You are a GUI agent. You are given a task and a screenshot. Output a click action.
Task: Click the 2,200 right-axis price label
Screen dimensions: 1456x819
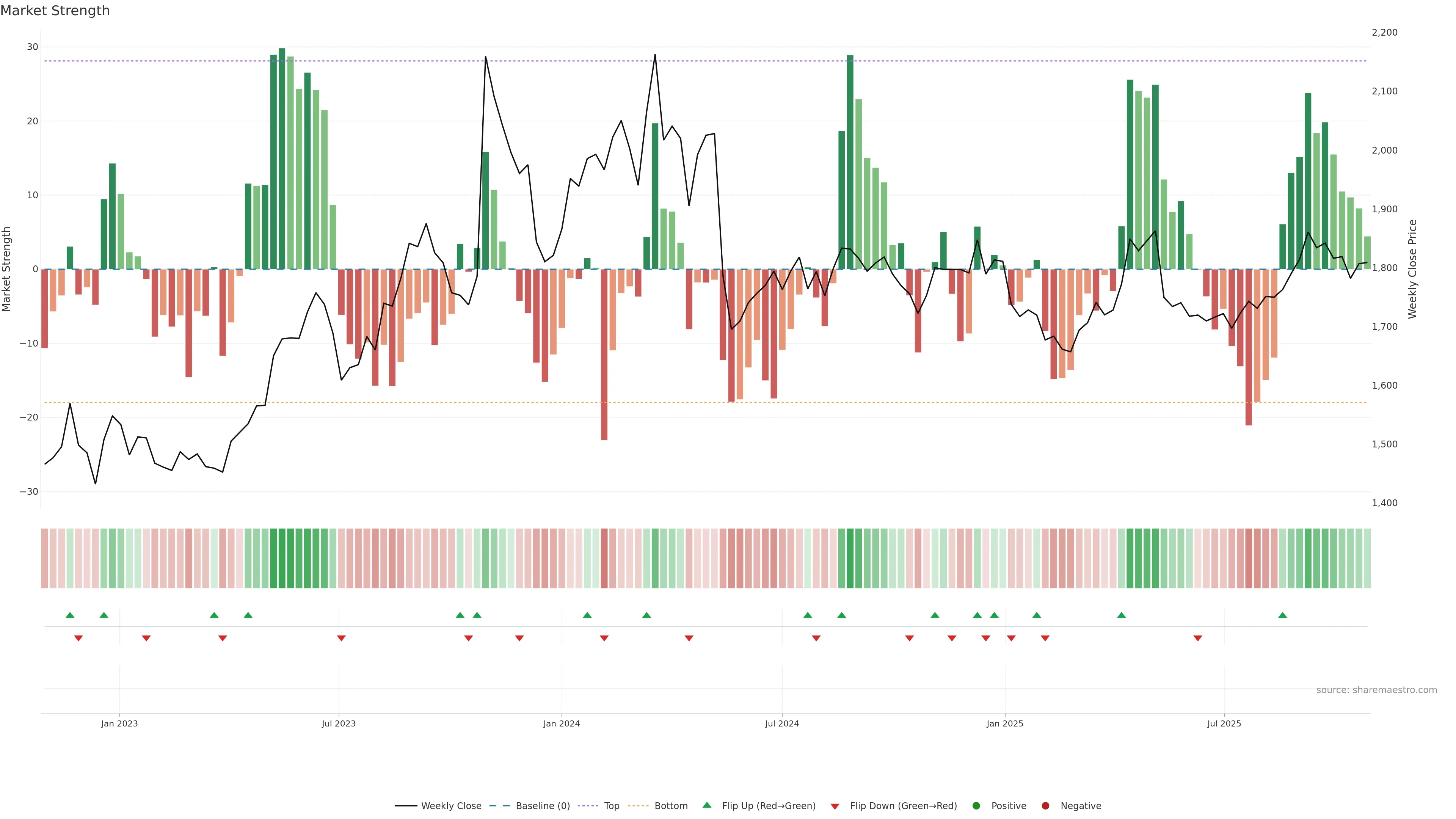[x=1384, y=33]
